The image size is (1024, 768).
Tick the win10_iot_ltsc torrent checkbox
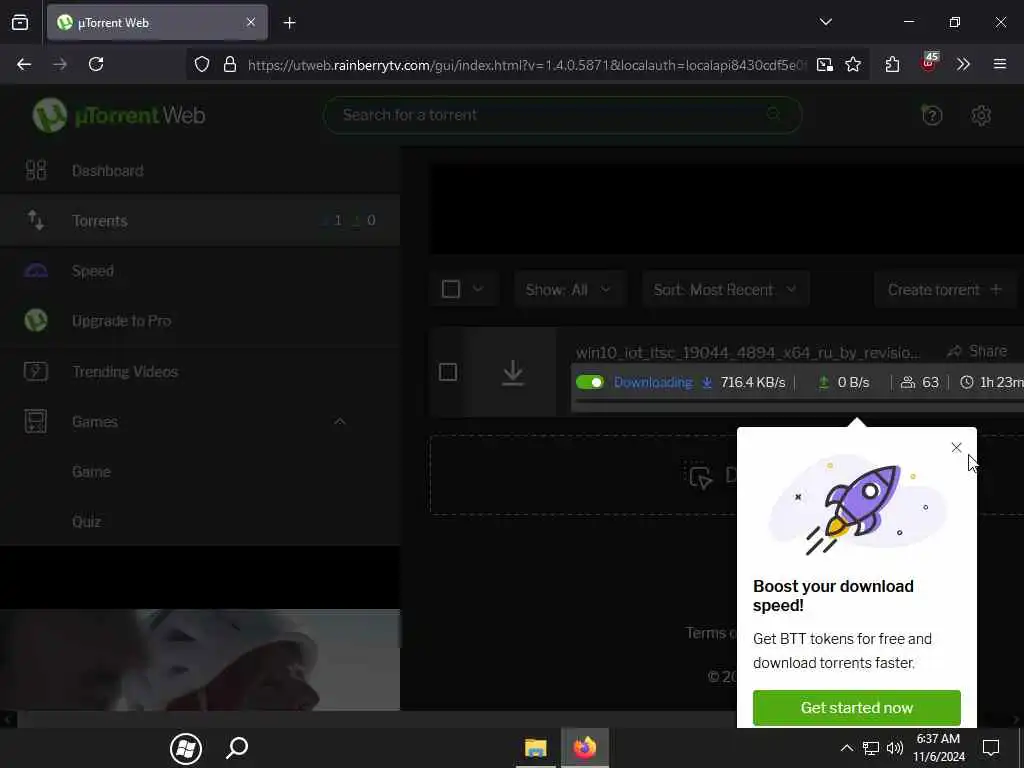[x=448, y=372]
